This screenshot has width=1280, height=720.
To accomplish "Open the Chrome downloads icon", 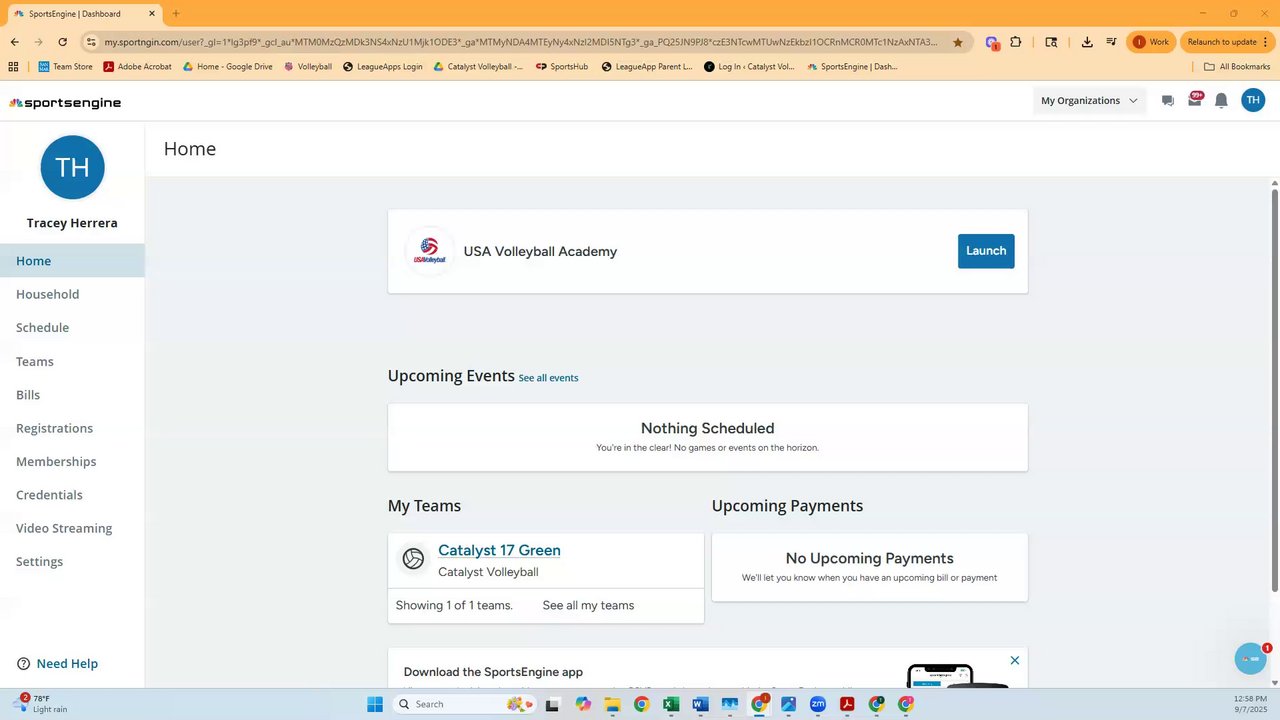I will [x=1087, y=42].
